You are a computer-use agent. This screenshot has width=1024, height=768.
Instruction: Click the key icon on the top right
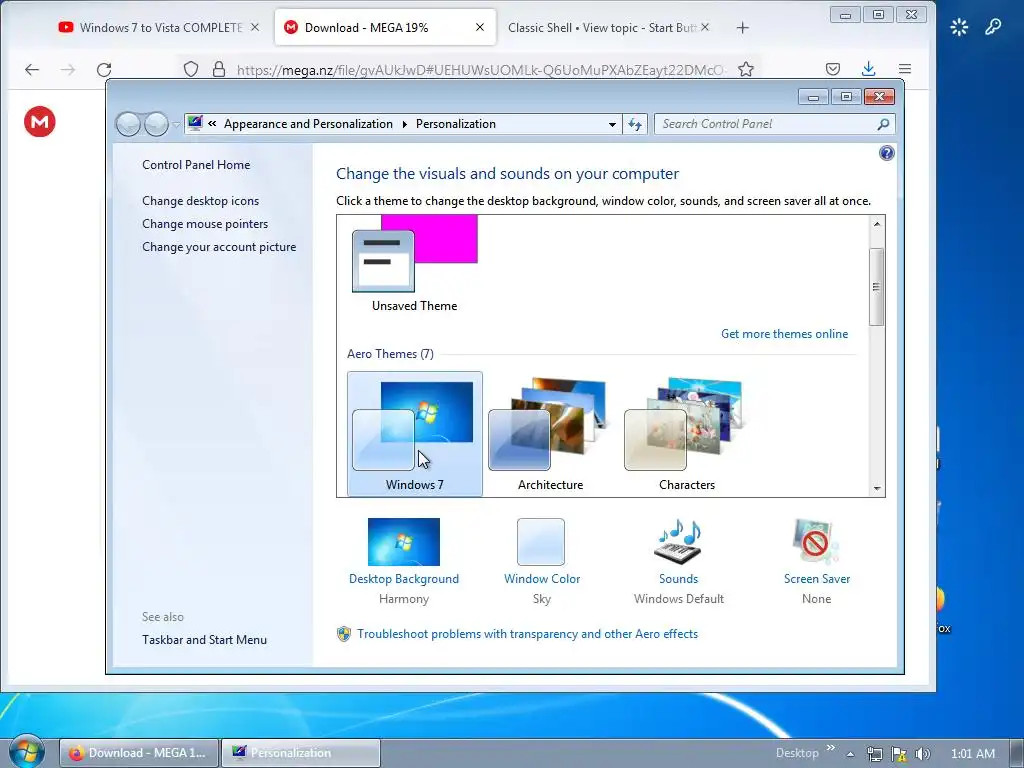pos(993,27)
